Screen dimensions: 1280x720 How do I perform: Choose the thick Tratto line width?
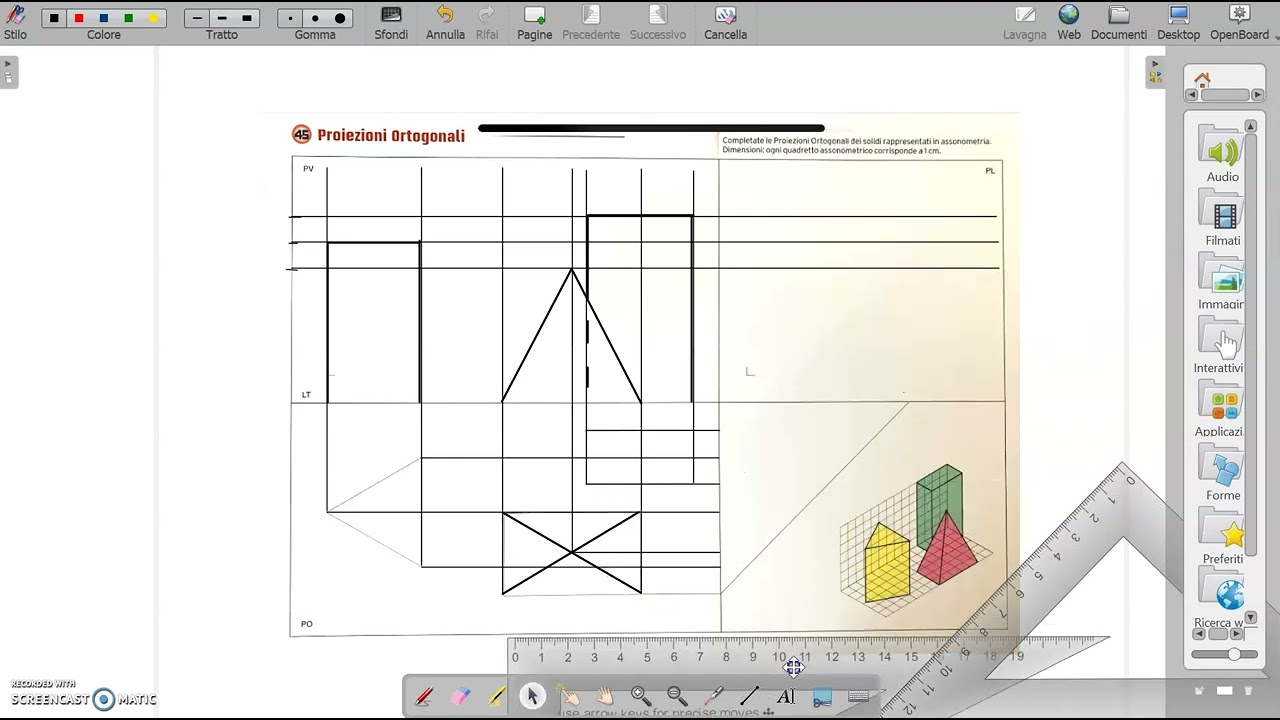pyautogui.click(x=247, y=18)
